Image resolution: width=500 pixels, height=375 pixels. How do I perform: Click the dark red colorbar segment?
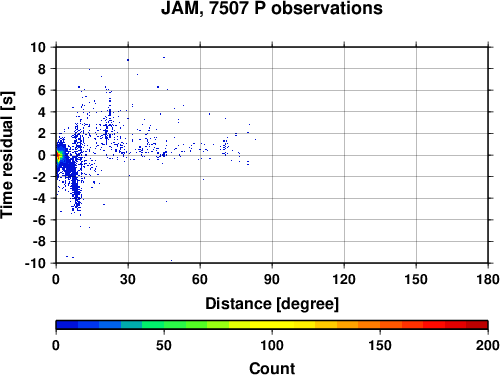477,325
